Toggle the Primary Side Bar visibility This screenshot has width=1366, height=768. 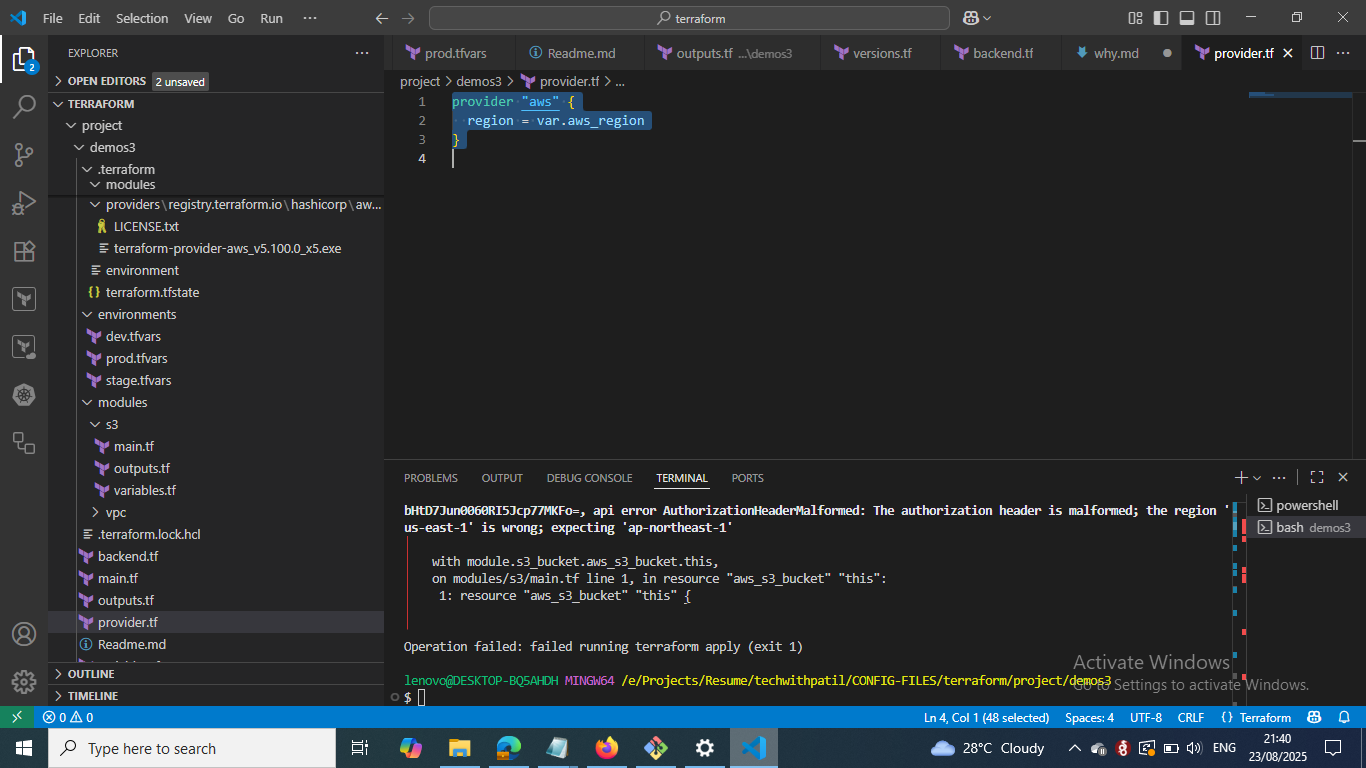pyautogui.click(x=1161, y=18)
